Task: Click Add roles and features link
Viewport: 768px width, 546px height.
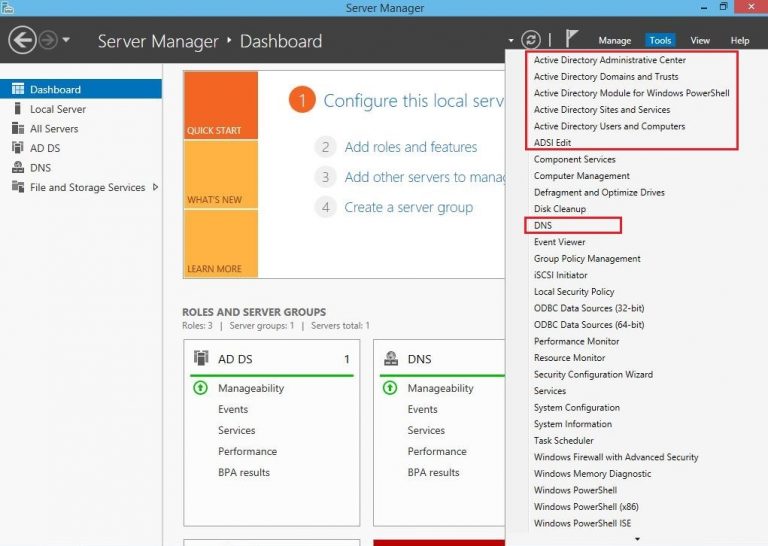Action: (x=410, y=147)
